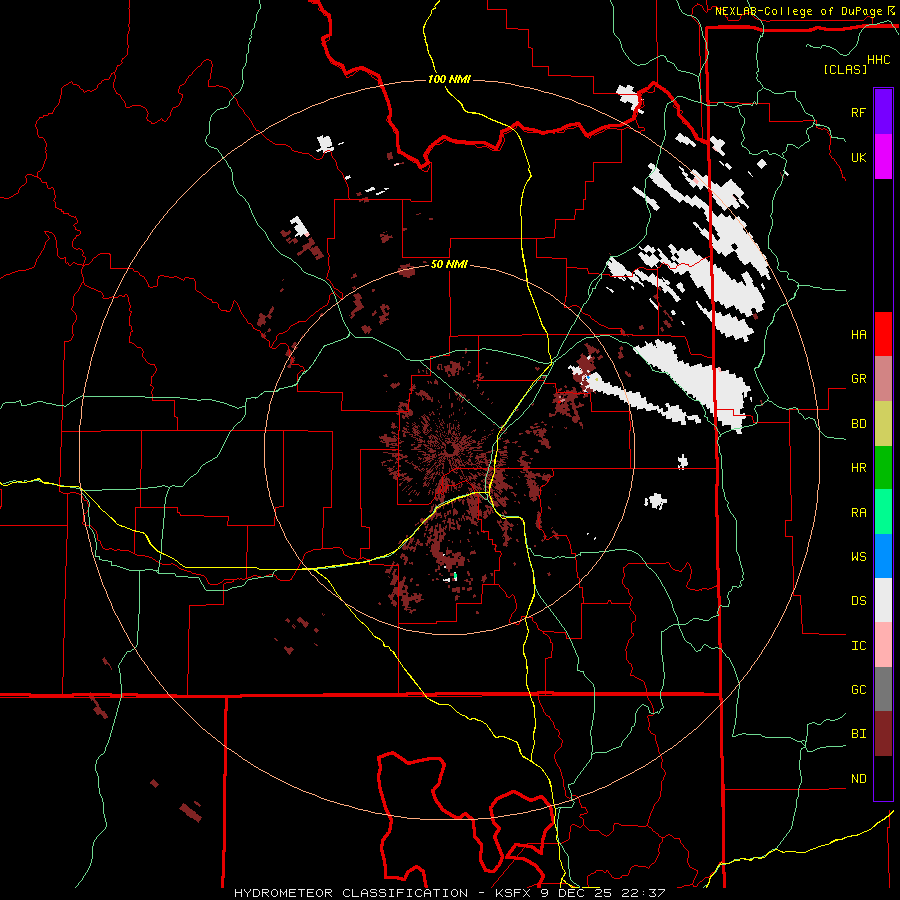Click the WS blue legend swatch
900x900 pixels.
pyautogui.click(x=883, y=556)
